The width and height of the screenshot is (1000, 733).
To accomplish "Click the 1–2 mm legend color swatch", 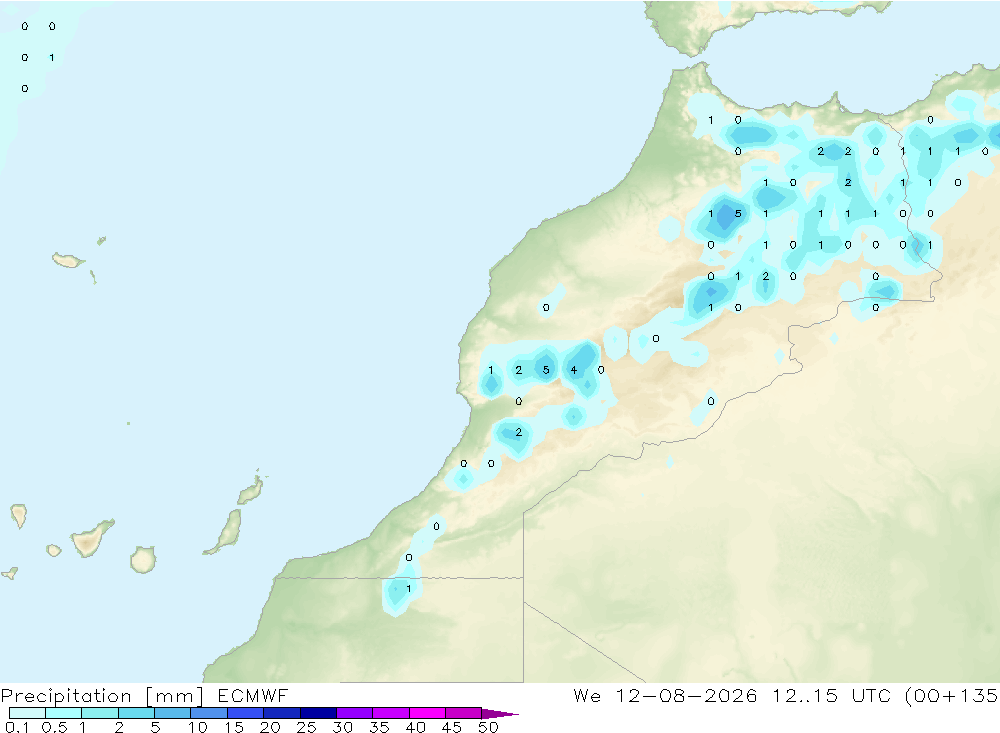I will coord(99,713).
